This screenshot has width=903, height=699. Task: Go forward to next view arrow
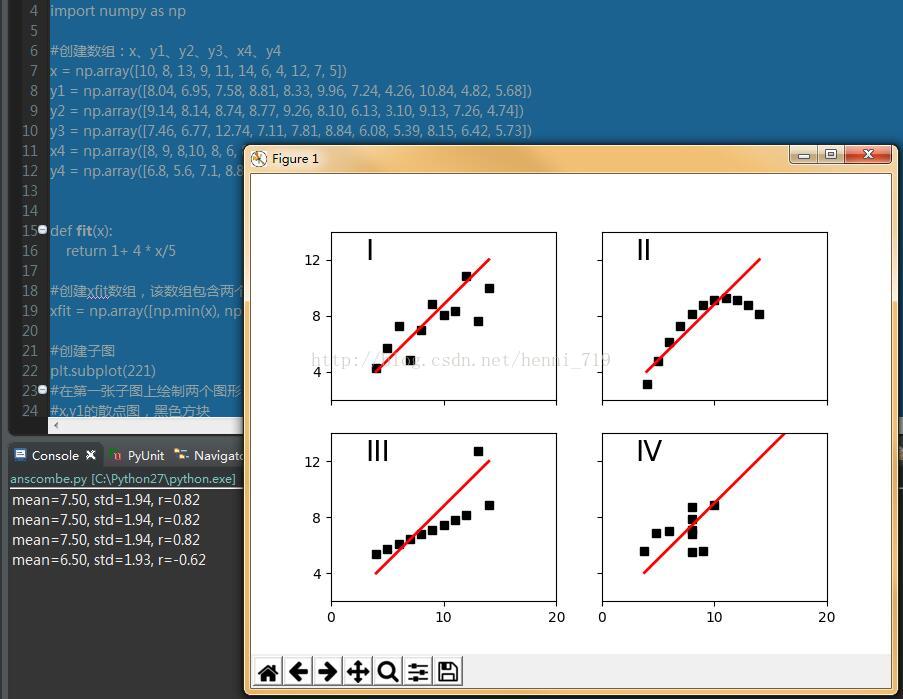[328, 671]
